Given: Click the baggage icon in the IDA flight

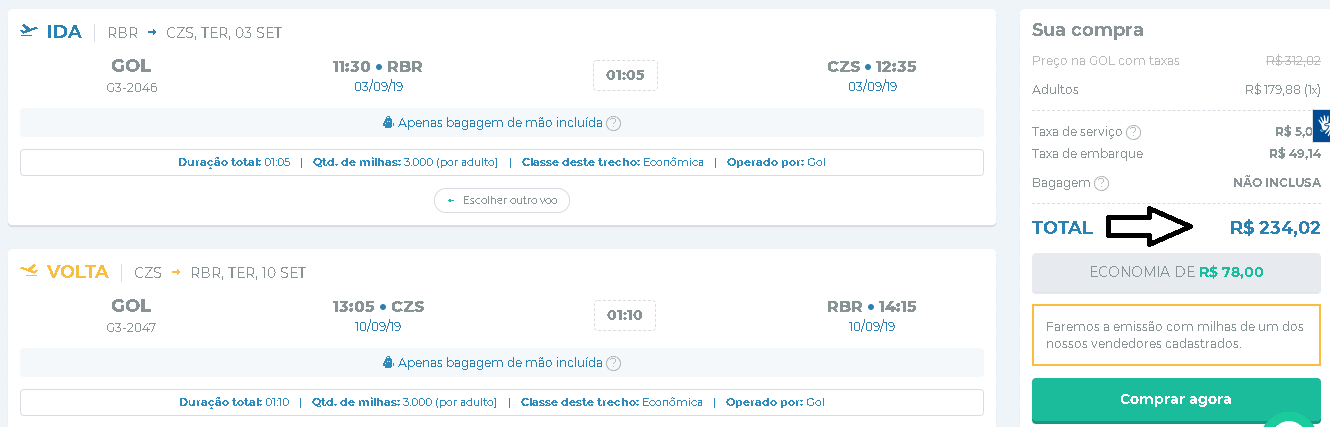Looking at the screenshot, I should click(389, 123).
